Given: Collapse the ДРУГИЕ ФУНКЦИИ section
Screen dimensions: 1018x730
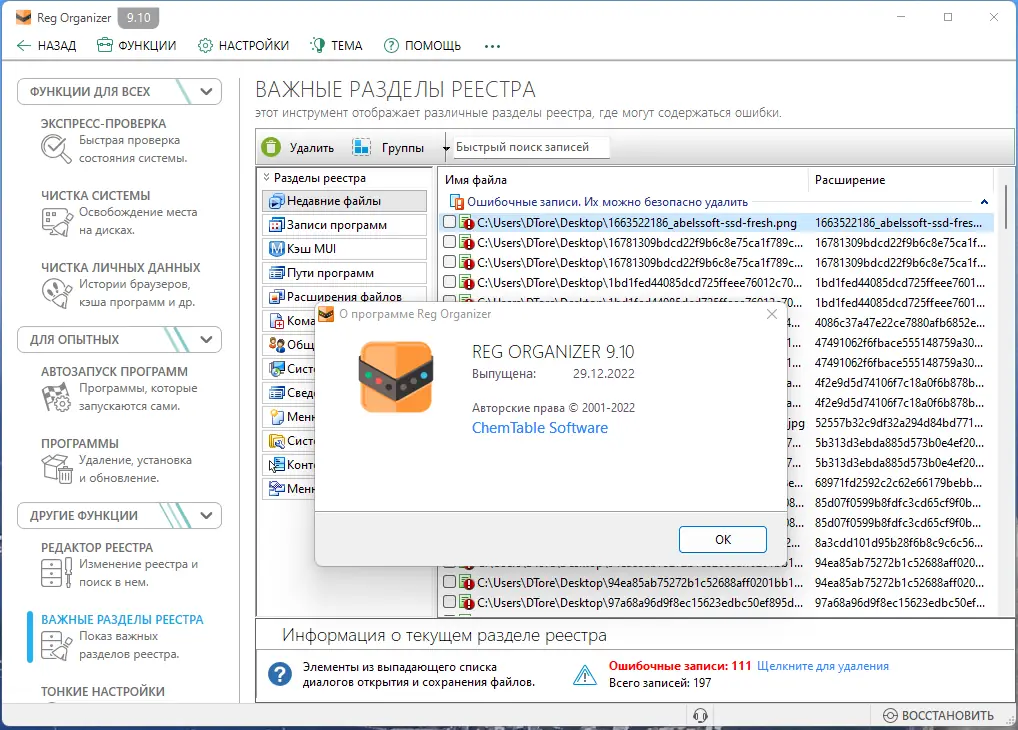Looking at the screenshot, I should (206, 516).
